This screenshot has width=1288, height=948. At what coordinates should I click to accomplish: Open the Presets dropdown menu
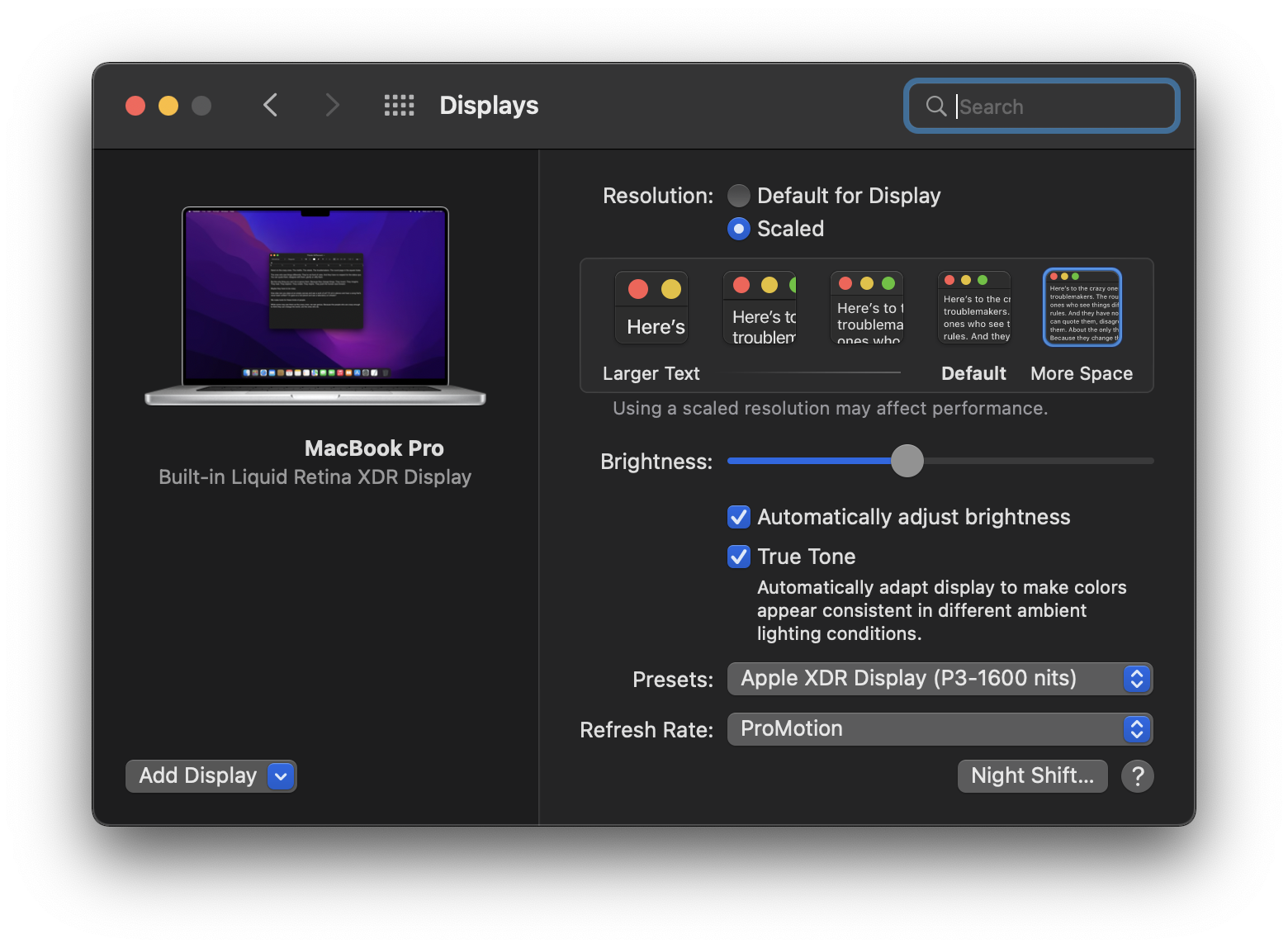click(x=940, y=679)
